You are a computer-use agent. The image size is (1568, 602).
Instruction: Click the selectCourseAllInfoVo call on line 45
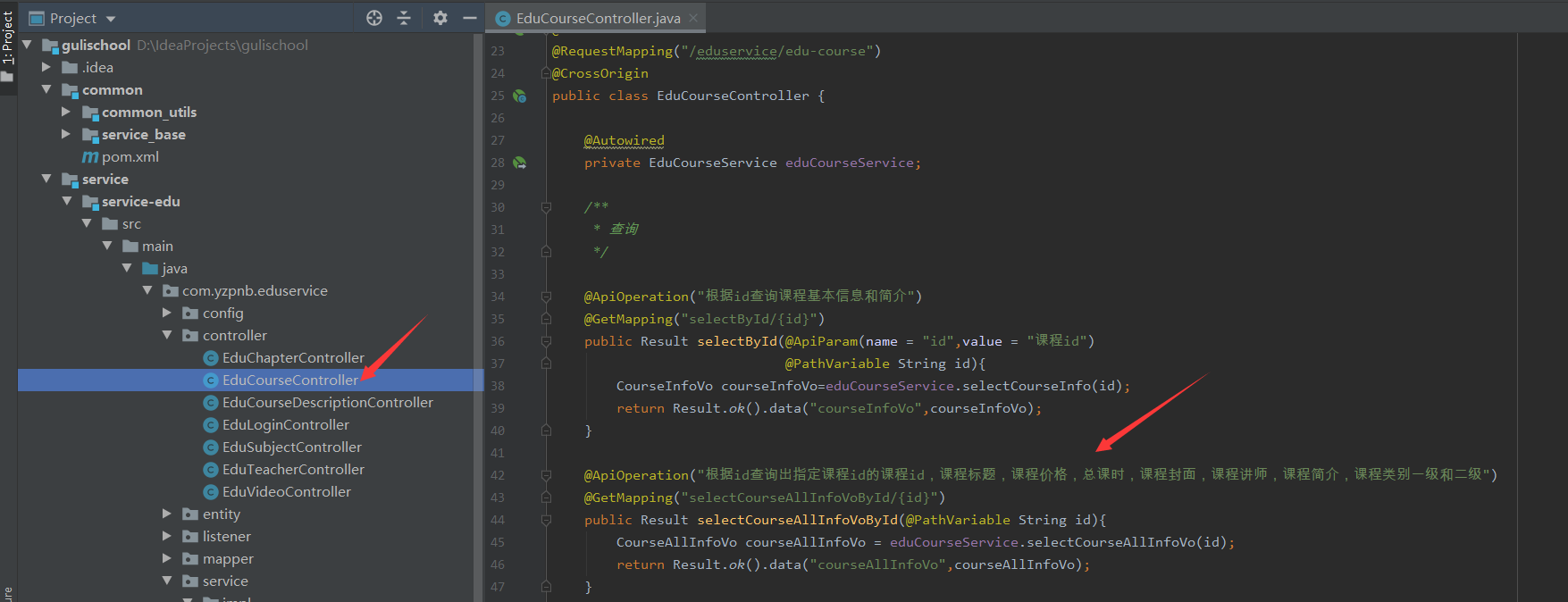pyautogui.click(x=1111, y=542)
